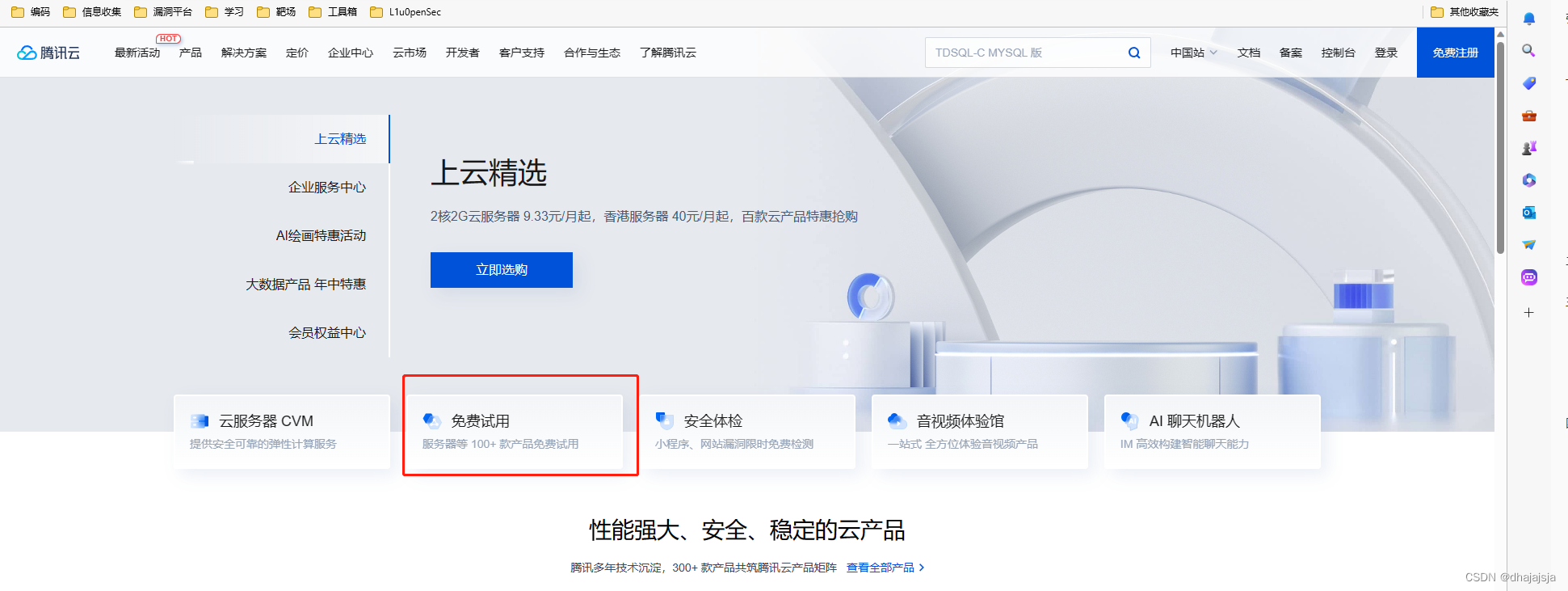Screen dimensions: 1568x591
Task: Open the 其他收藏夹 bookmarks folder
Action: [x=1464, y=11]
